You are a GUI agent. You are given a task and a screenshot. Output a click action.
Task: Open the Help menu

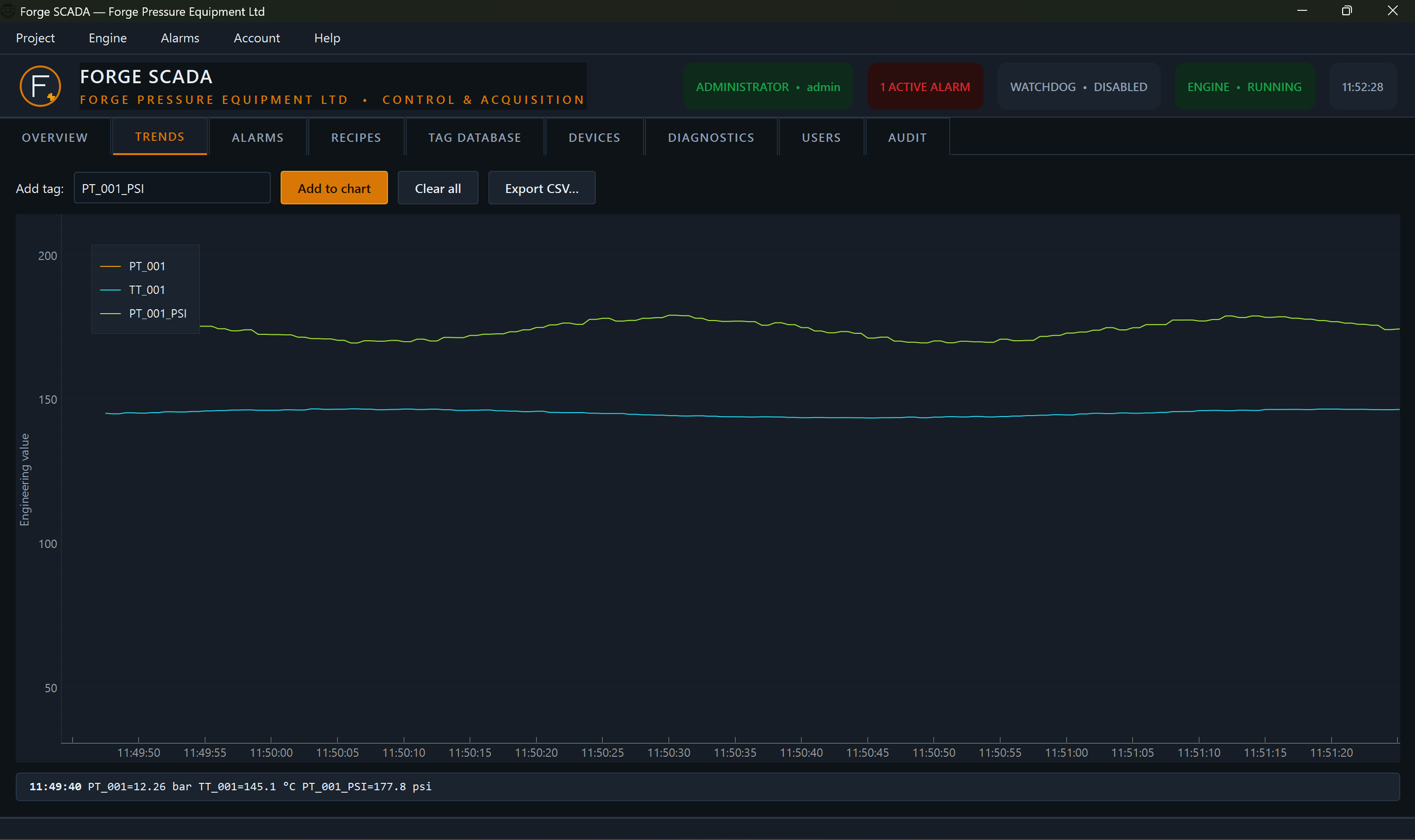click(327, 38)
